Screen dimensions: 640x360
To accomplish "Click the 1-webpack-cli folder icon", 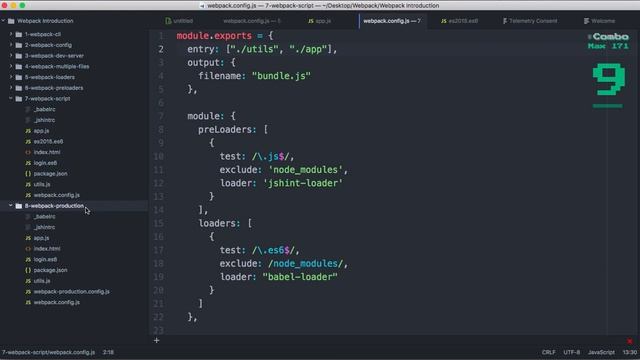I will click(19, 34).
